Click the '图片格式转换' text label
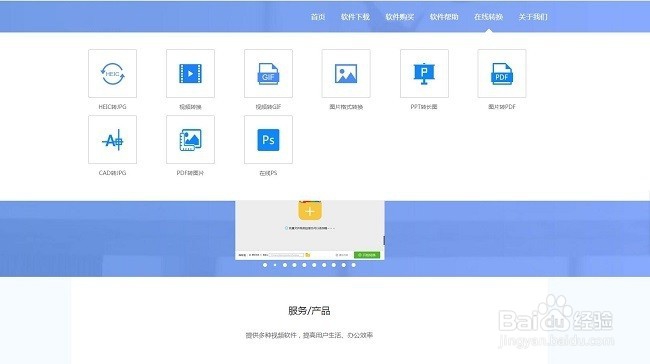 (346, 107)
